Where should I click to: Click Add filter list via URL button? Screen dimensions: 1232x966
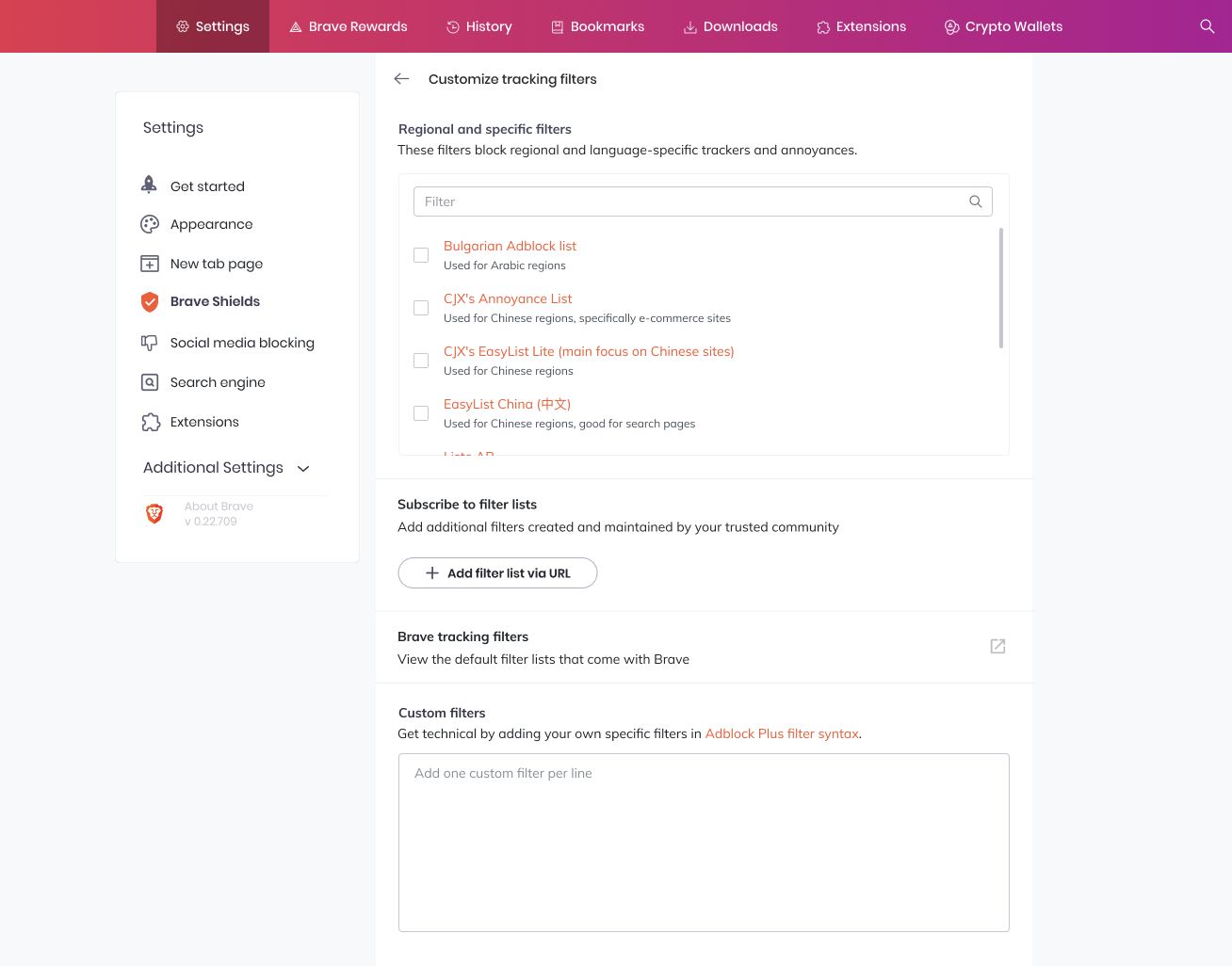click(497, 572)
